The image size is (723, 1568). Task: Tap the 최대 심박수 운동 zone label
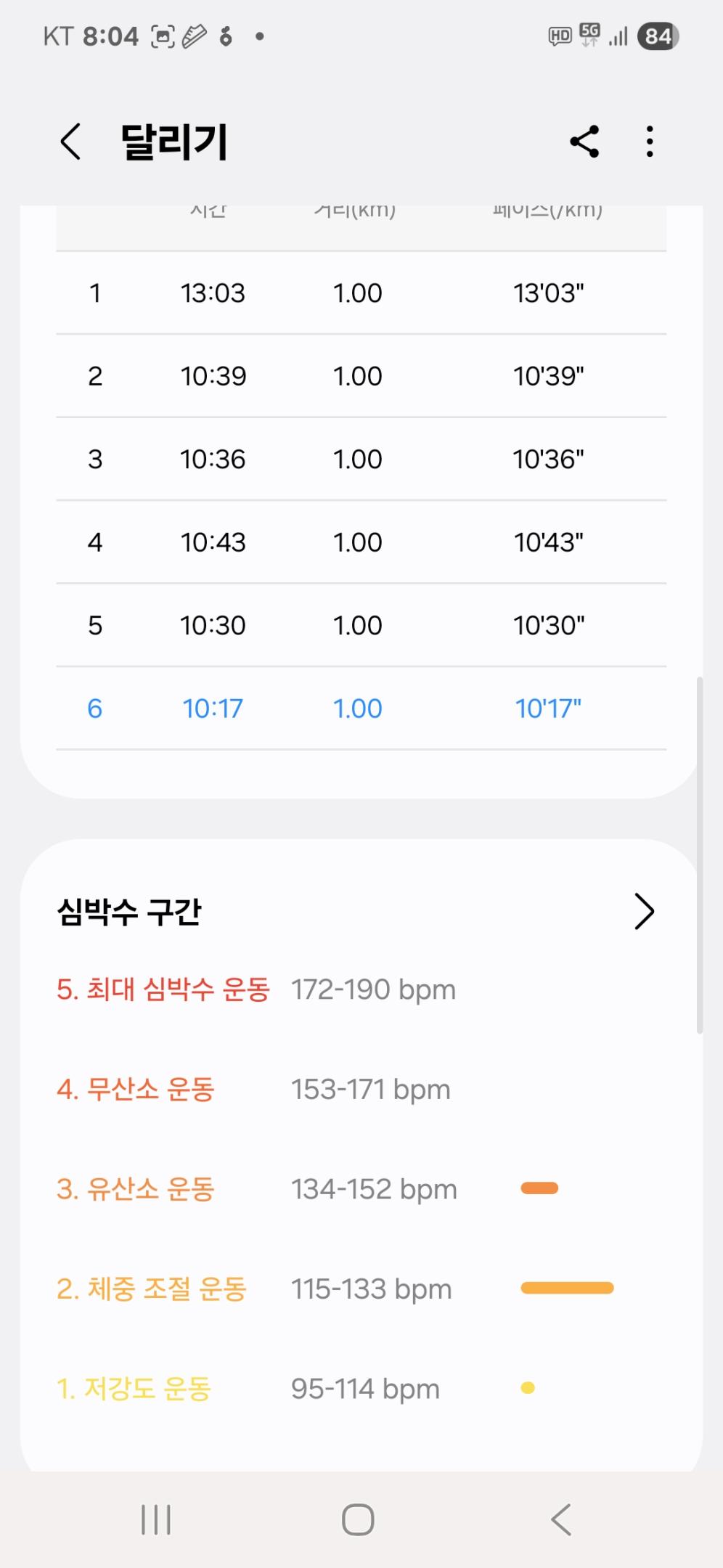(x=163, y=989)
